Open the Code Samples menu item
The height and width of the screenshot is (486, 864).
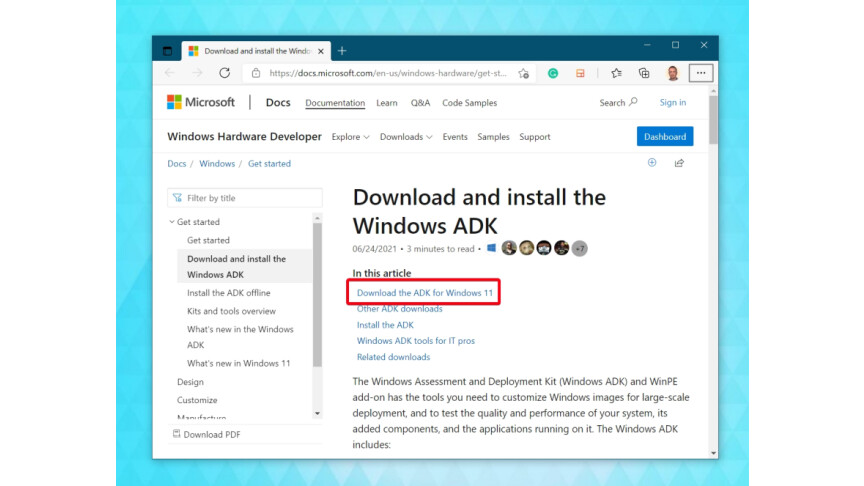[x=469, y=102]
